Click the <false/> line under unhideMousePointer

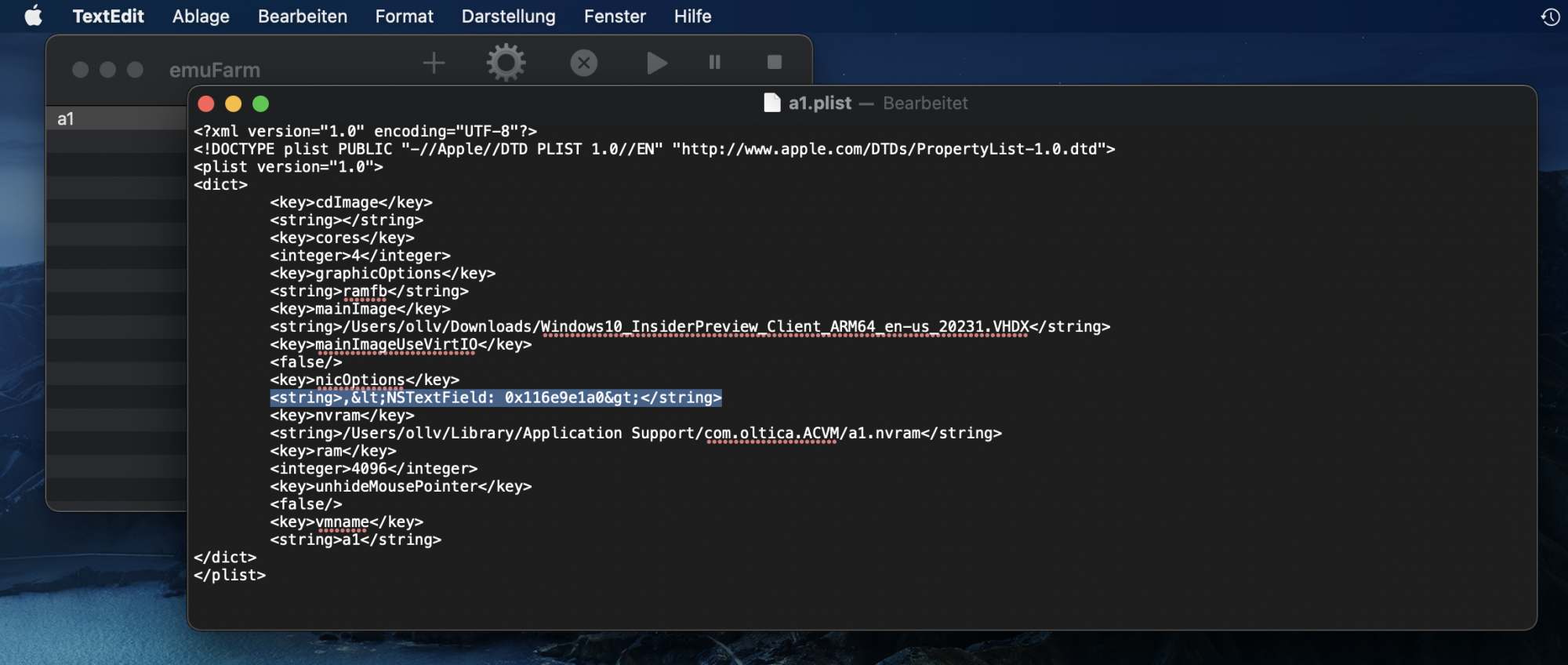306,504
